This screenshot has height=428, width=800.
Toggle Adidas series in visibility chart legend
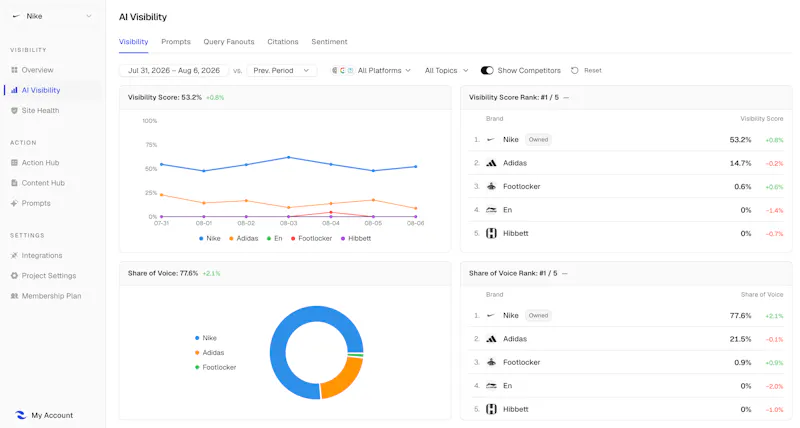(243, 238)
